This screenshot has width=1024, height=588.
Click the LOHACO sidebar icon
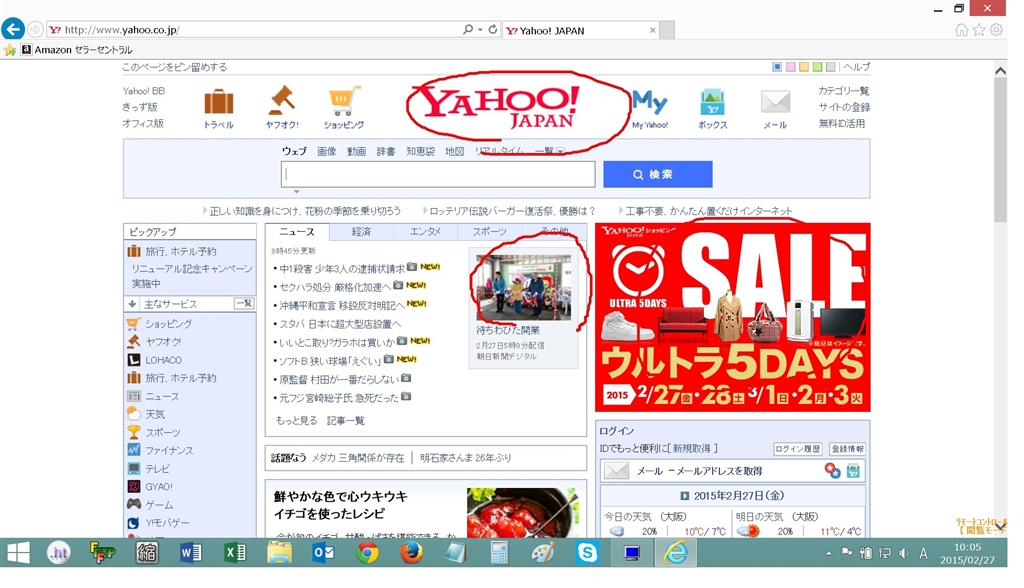pyautogui.click(x=133, y=360)
